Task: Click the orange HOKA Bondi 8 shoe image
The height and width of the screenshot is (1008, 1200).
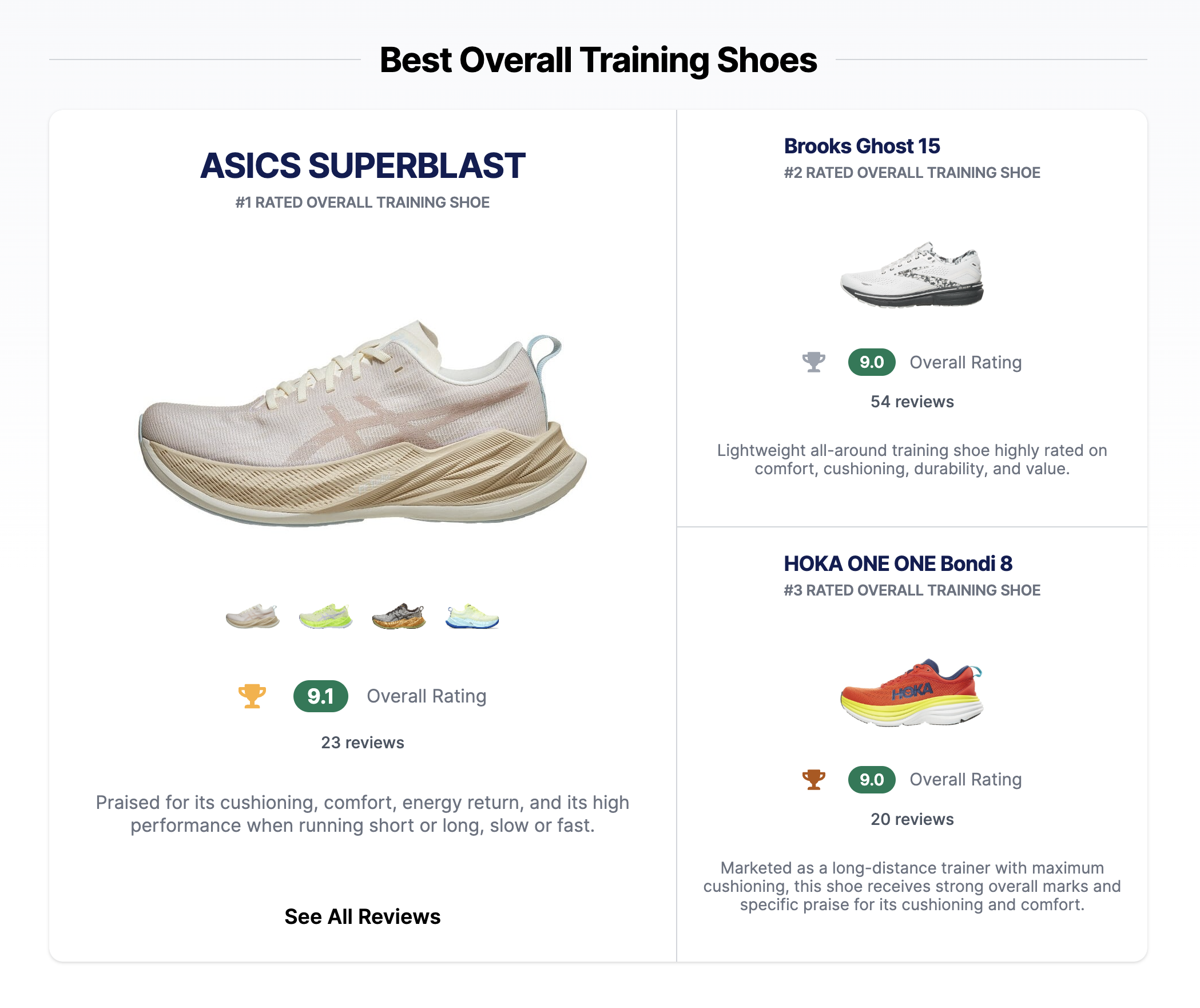Action: [912, 693]
